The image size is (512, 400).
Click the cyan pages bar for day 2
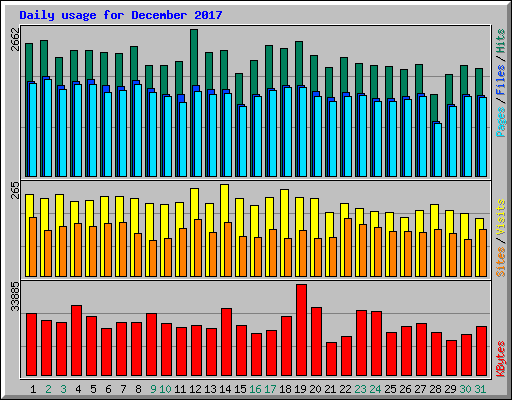(x=48, y=128)
